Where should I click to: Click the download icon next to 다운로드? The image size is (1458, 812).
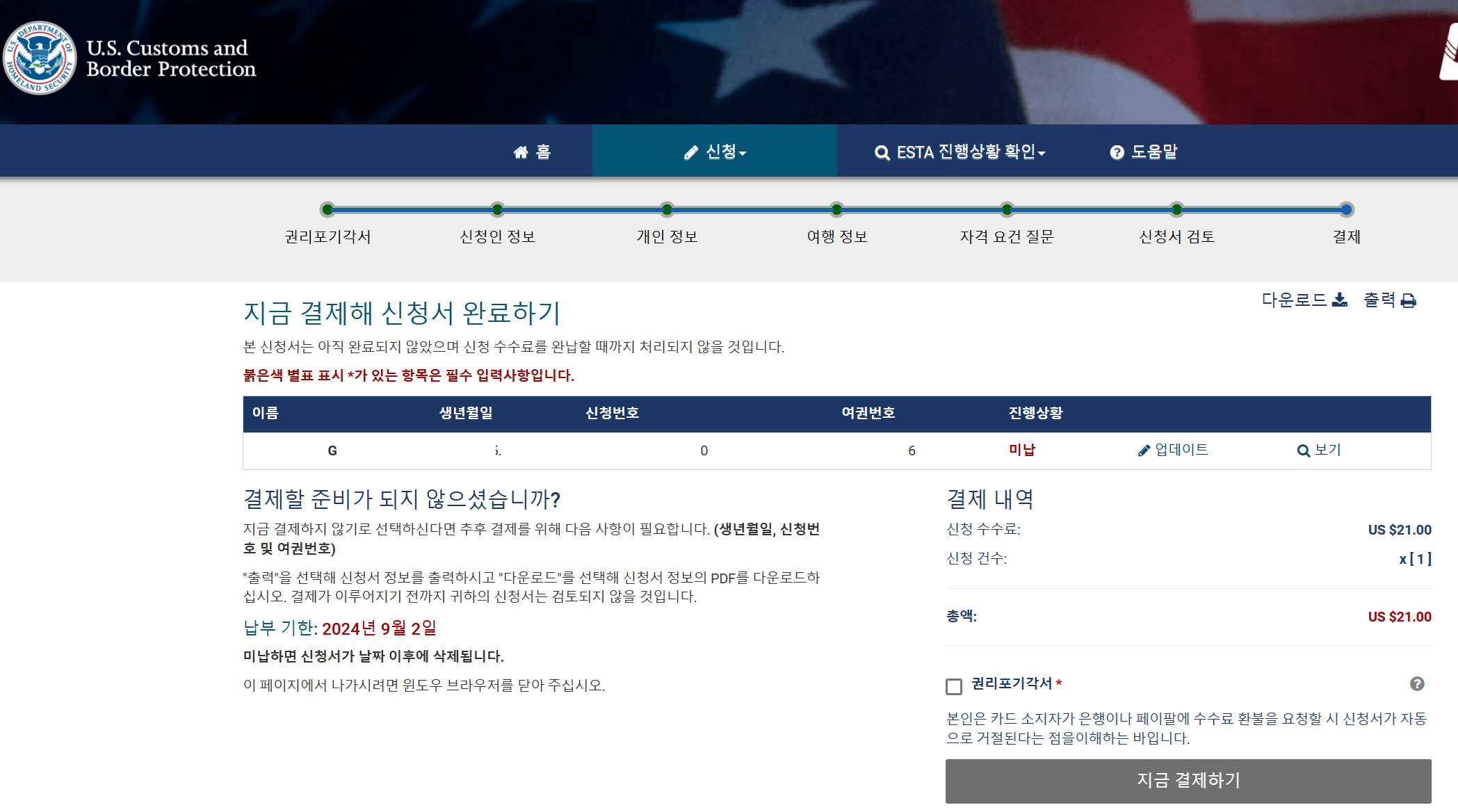[x=1340, y=300]
